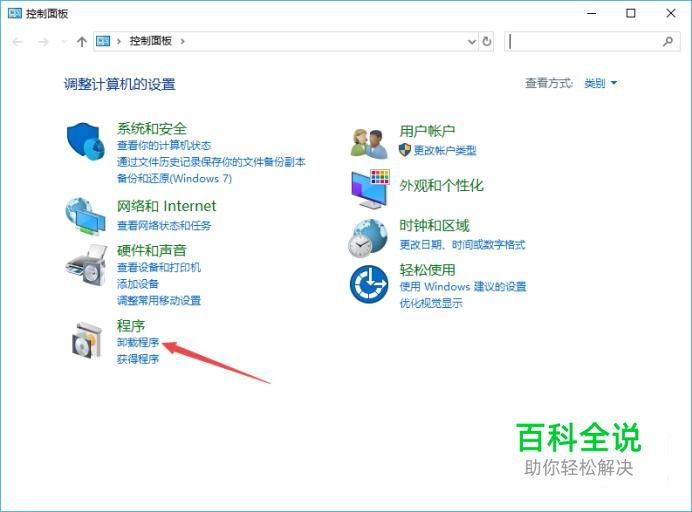The width and height of the screenshot is (692, 512).
Task: Click 查看网络状态和任务 link
Action: [x=164, y=226]
